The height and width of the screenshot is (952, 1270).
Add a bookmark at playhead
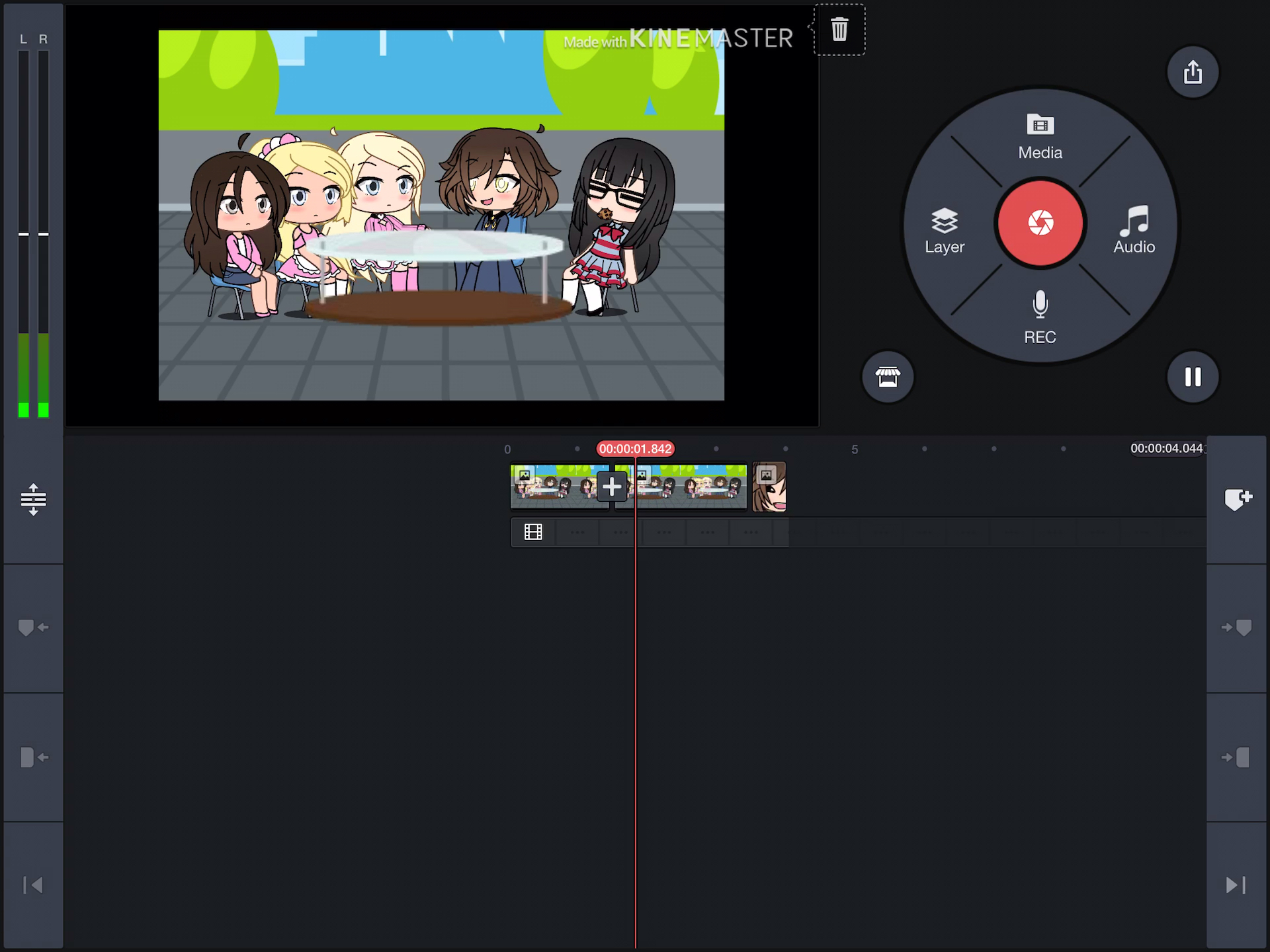[x=1238, y=499]
